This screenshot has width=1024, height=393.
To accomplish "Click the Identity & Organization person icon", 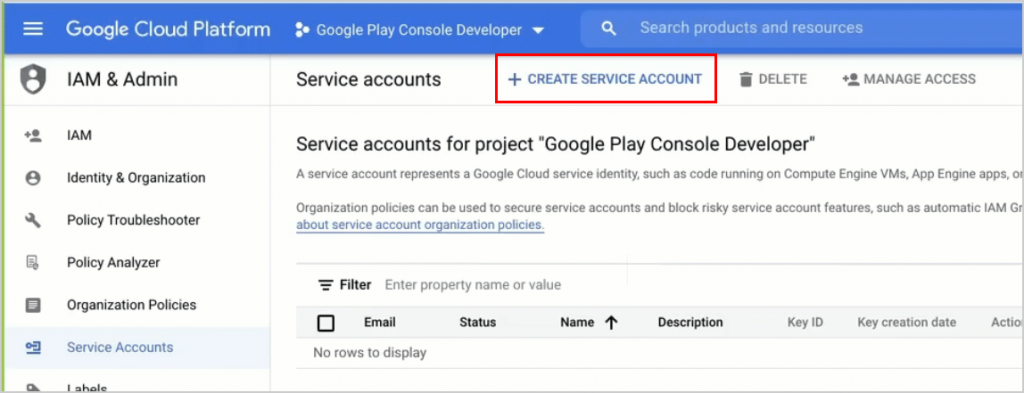I will 33,178.
